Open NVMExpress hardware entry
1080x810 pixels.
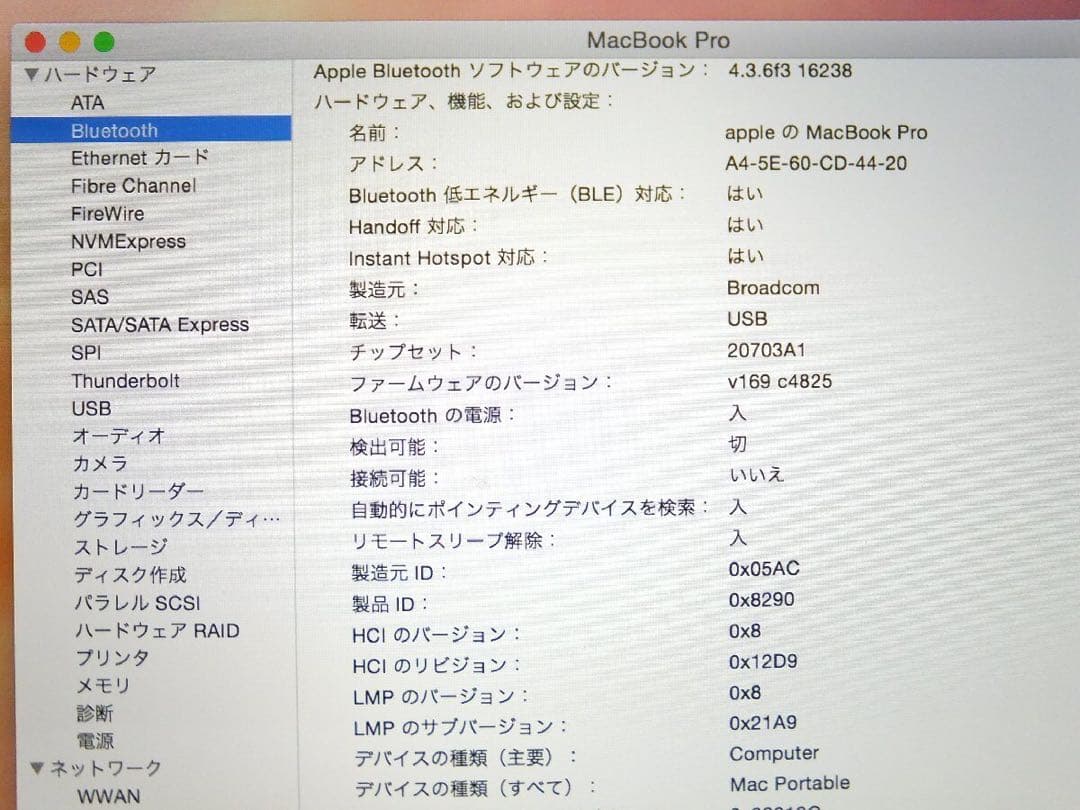point(128,242)
